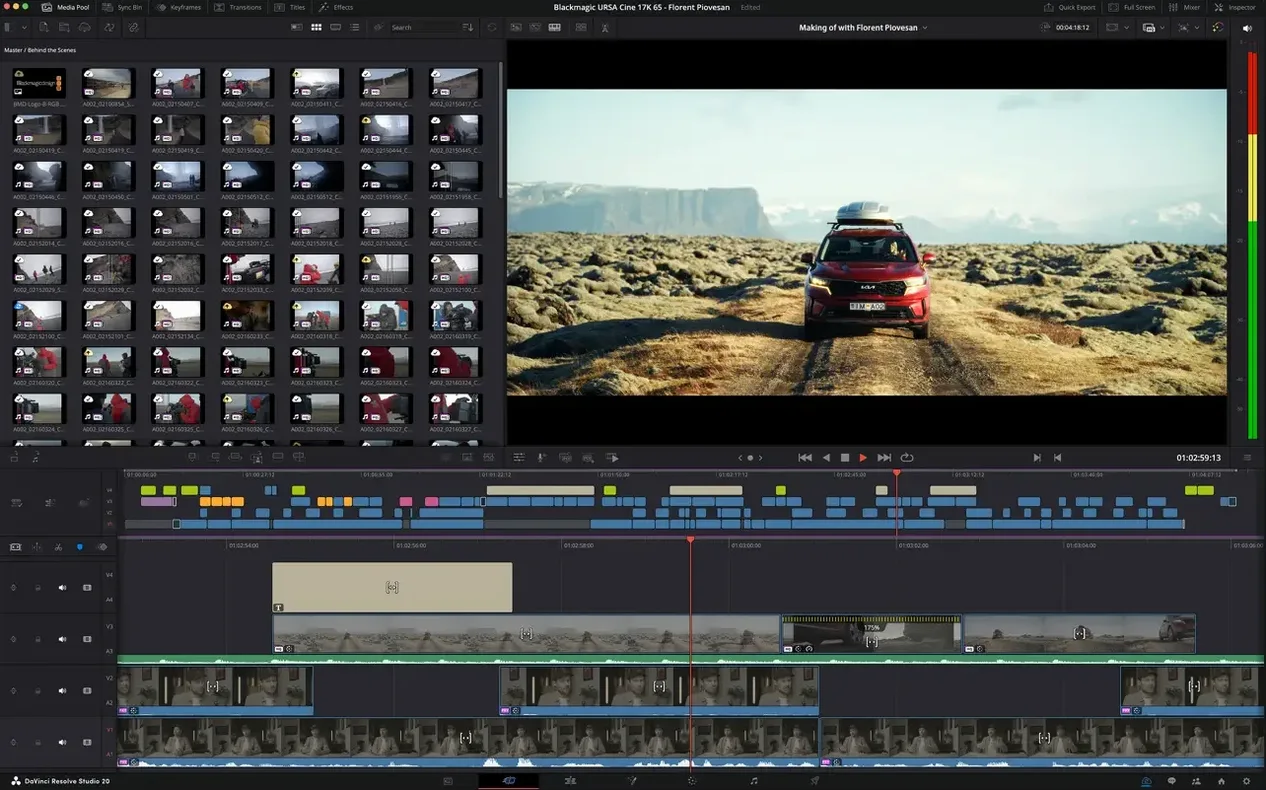1266x790 pixels.
Task: Click the timecode field 00:04:18:12
Action: pyautogui.click(x=1072, y=28)
